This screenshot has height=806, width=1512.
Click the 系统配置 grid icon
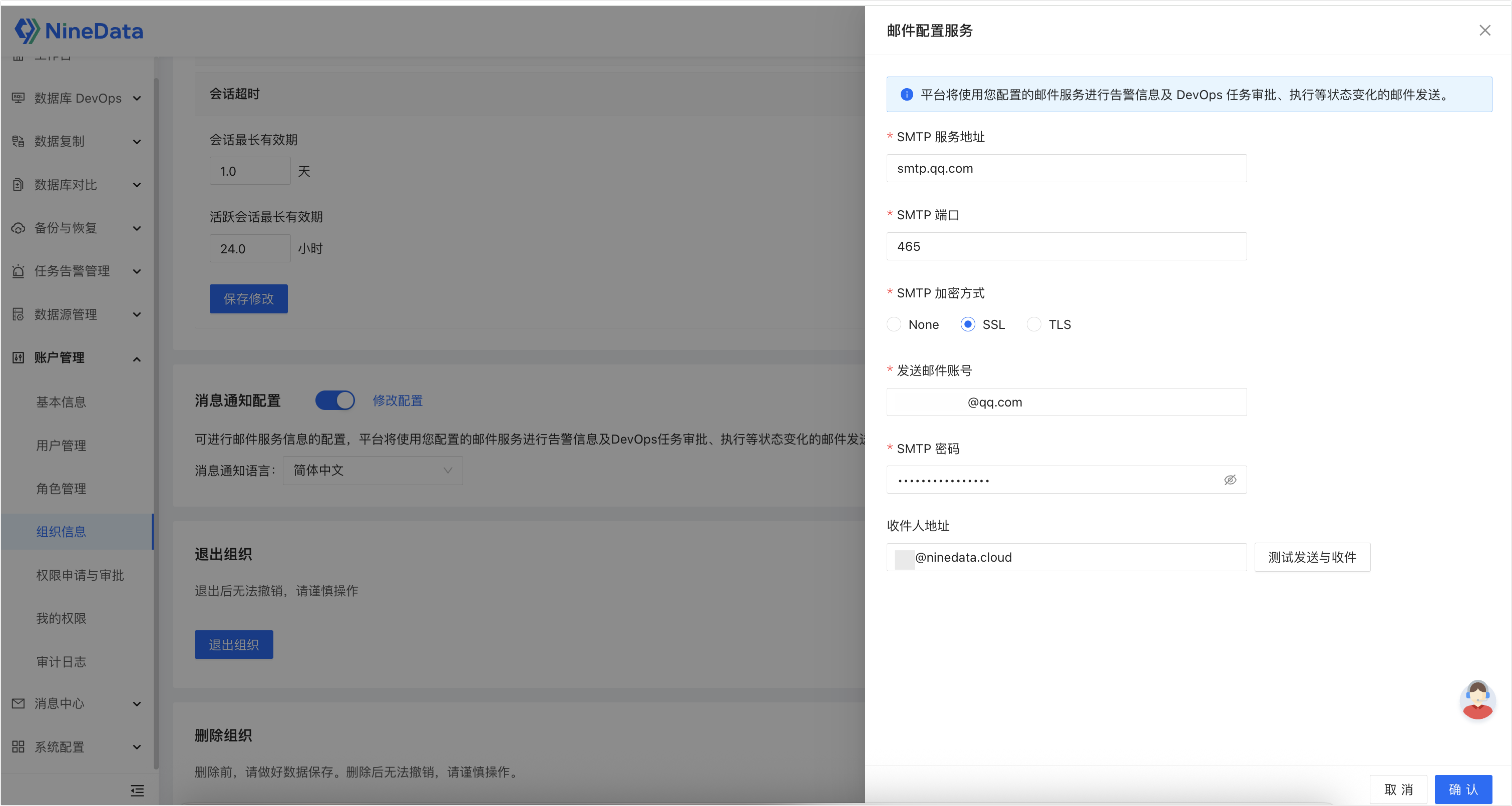pos(18,747)
